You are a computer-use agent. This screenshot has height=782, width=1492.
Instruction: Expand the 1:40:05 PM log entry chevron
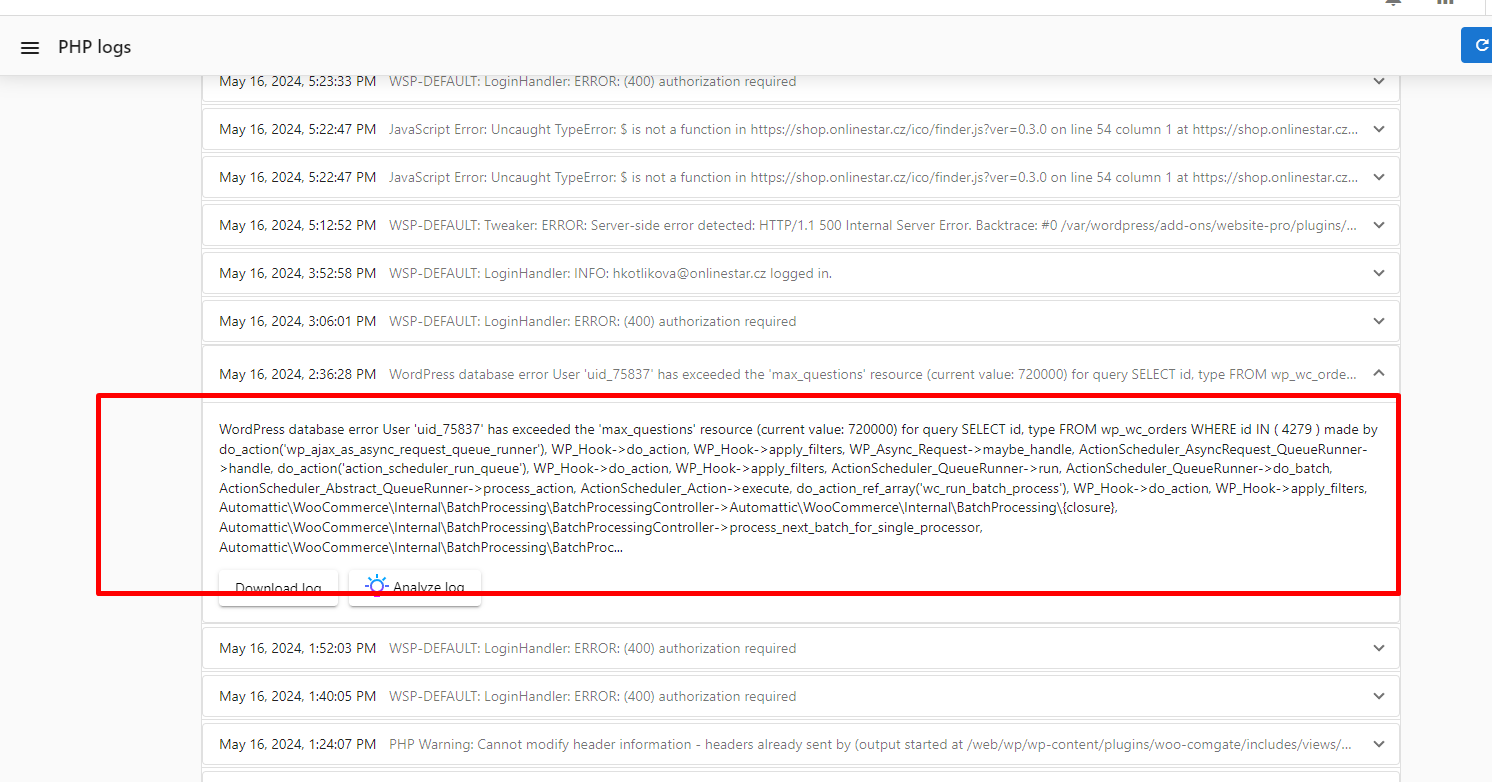pos(1379,696)
